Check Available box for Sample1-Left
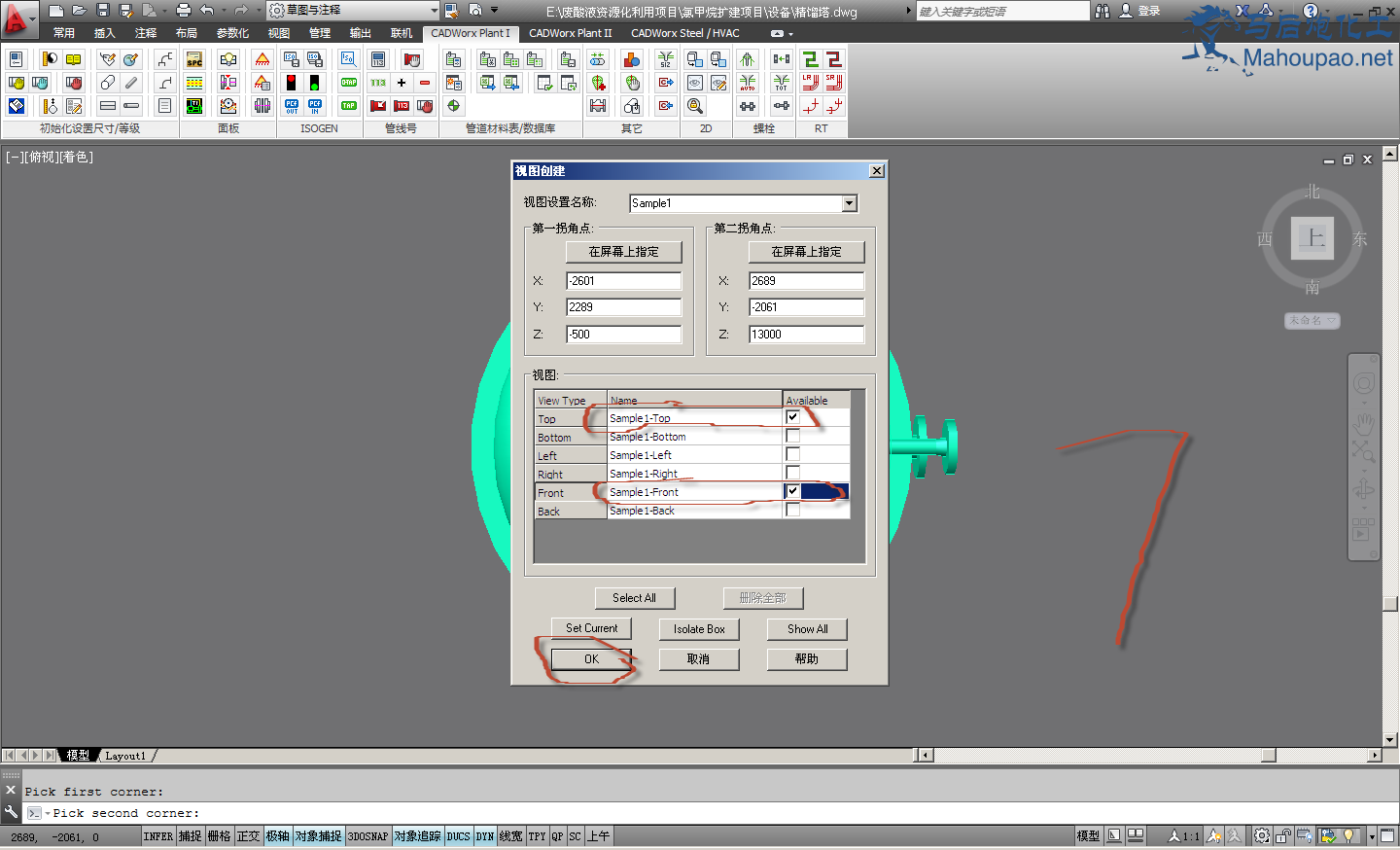The width and height of the screenshot is (1400, 850). tap(792, 454)
